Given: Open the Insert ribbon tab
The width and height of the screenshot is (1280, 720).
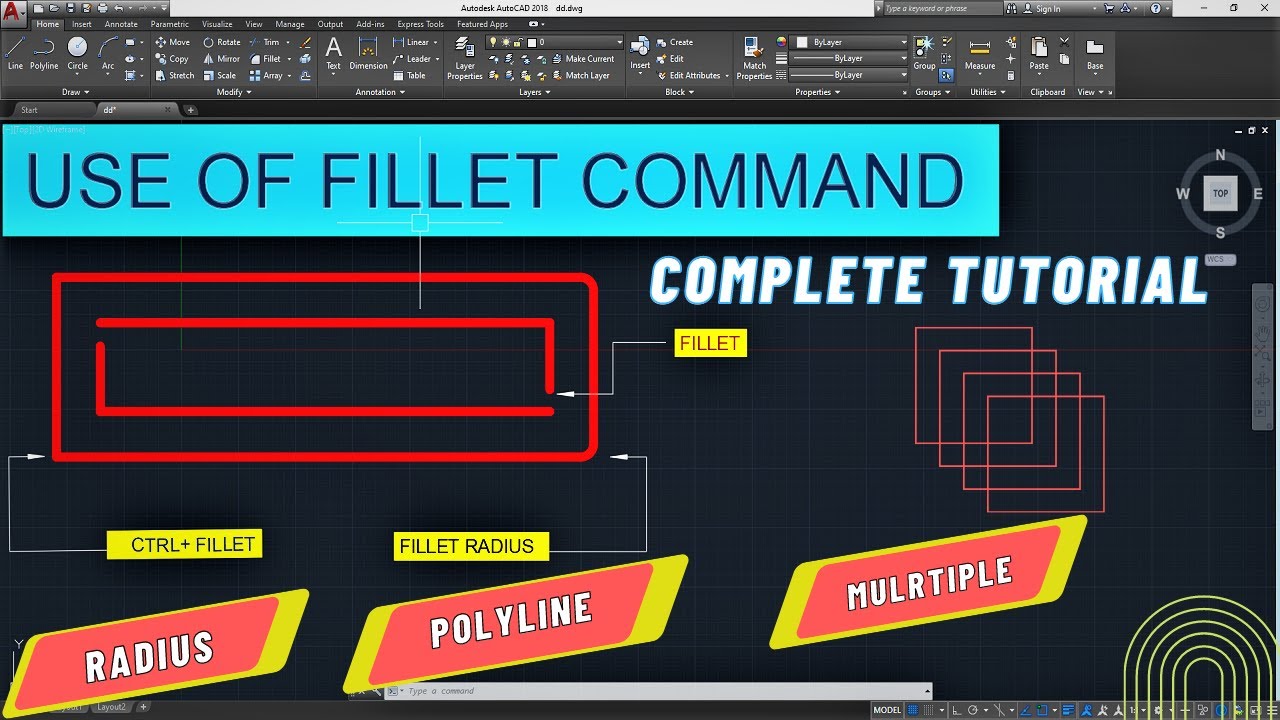Looking at the screenshot, I should [x=82, y=24].
